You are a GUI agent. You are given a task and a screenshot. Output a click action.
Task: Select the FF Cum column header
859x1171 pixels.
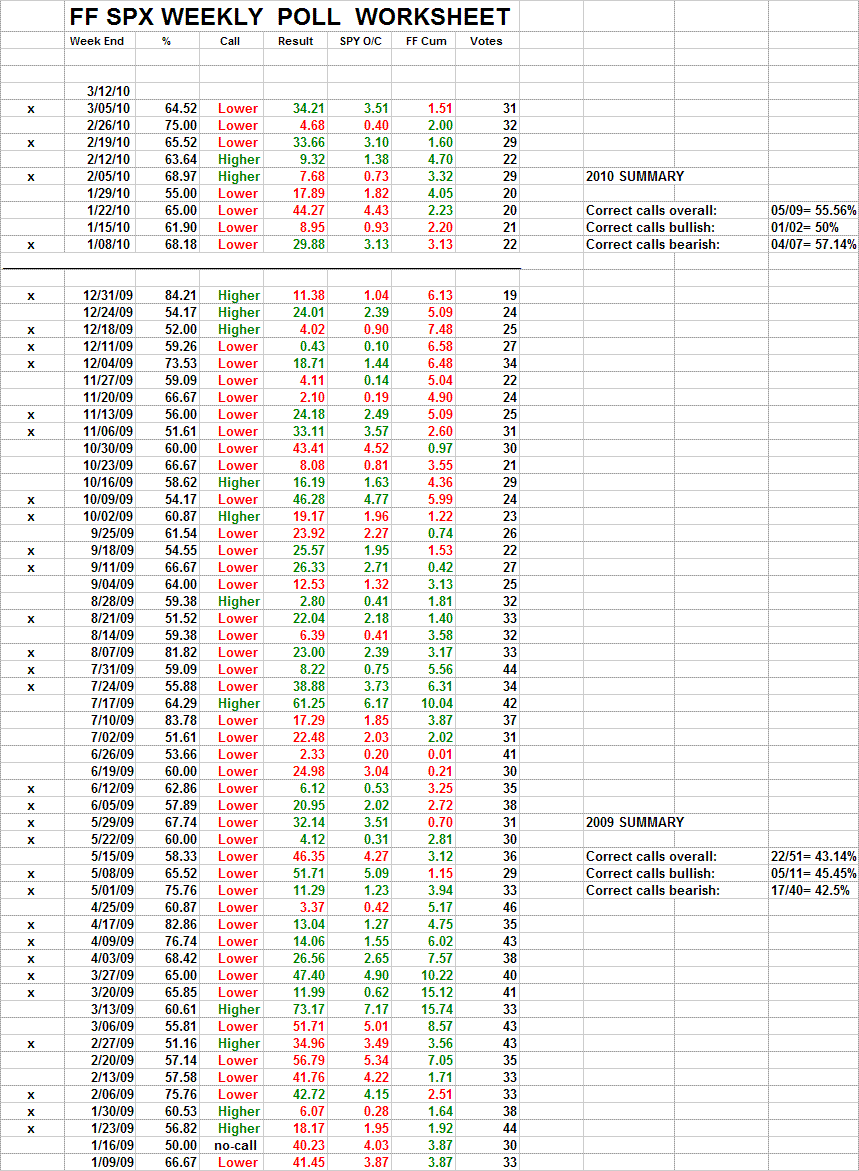click(x=426, y=41)
